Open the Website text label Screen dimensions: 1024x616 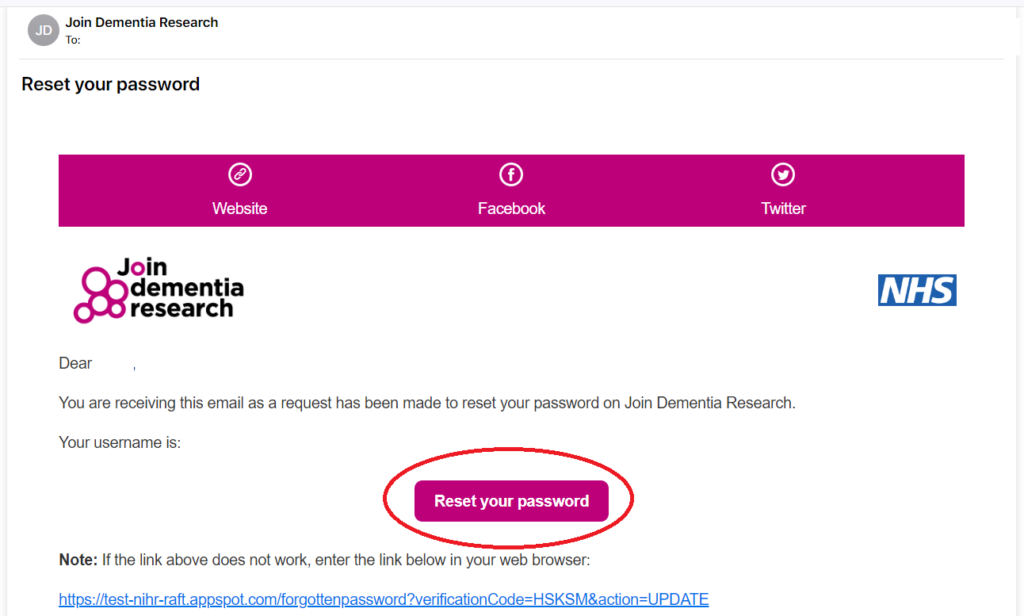[240, 209]
